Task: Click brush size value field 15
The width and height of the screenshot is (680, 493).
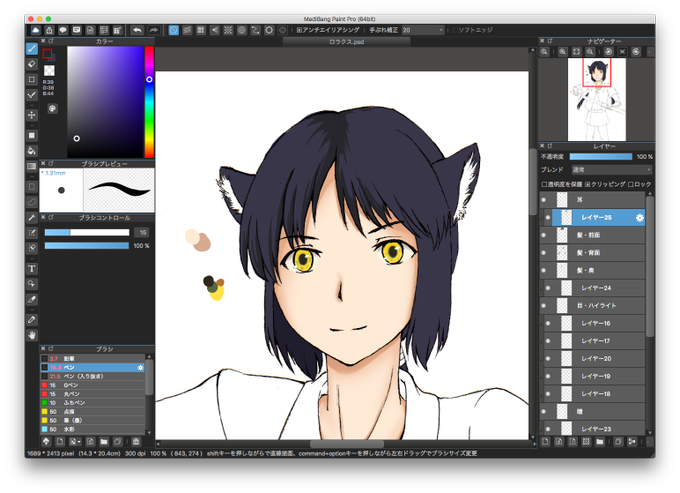Action: (141, 233)
